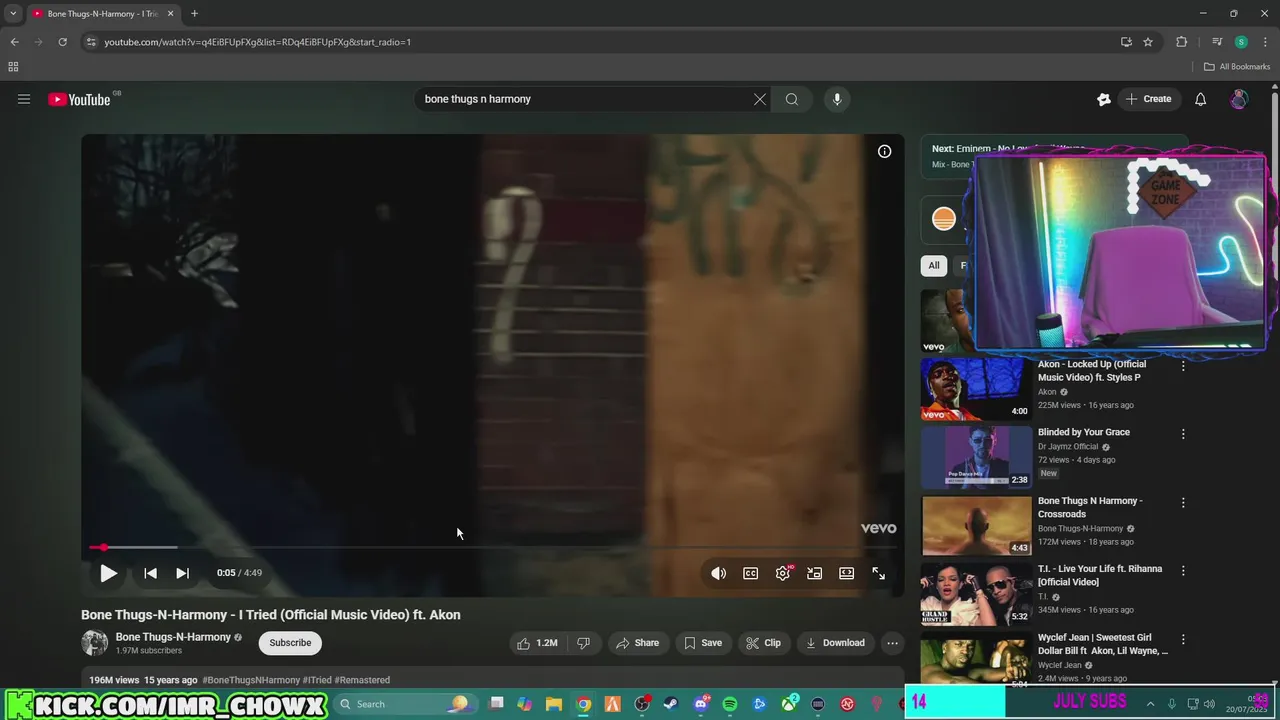Click the Windows taskbar Search box
The height and width of the screenshot is (720, 1280).
(404, 704)
